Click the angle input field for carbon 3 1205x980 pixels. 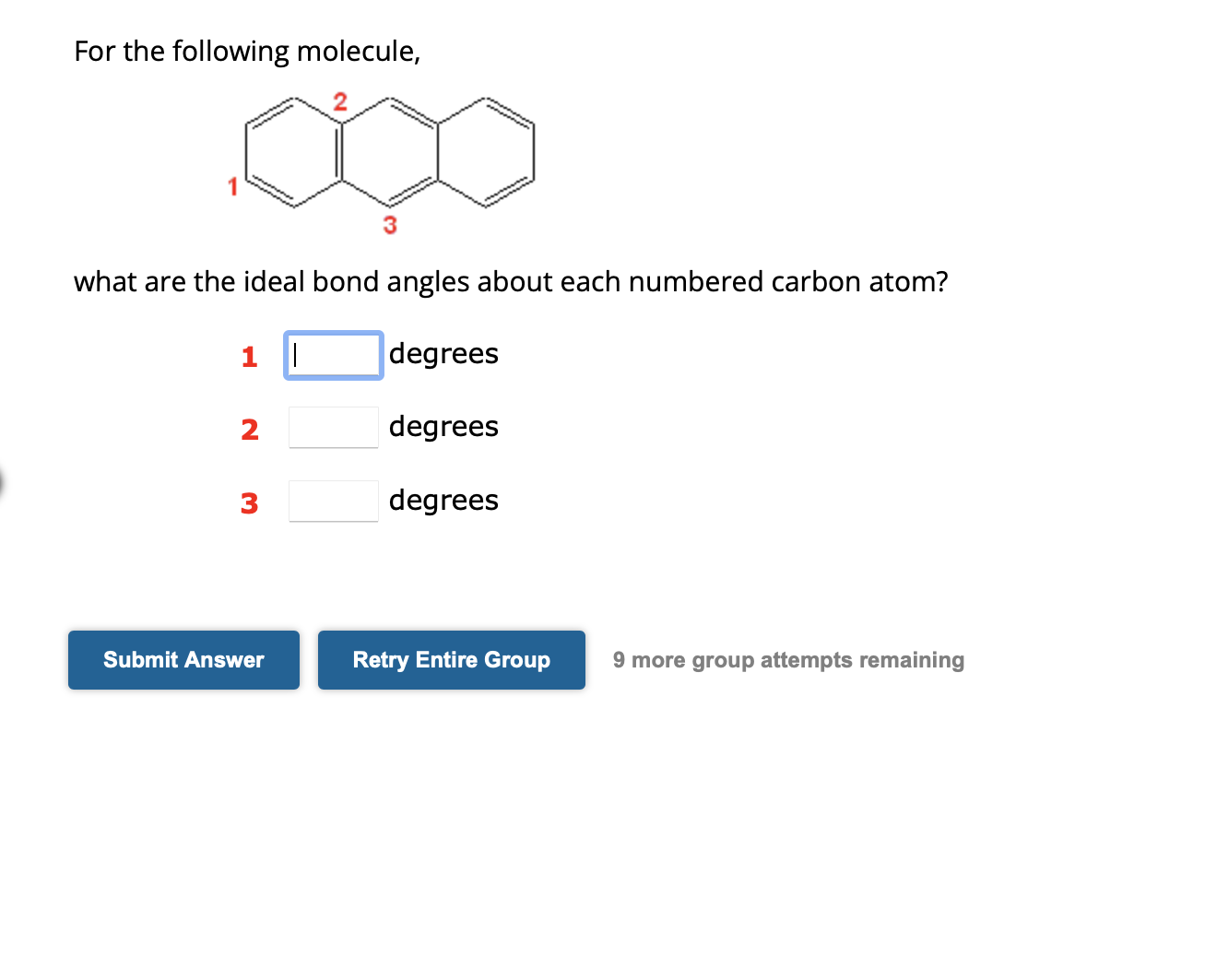(x=333, y=500)
